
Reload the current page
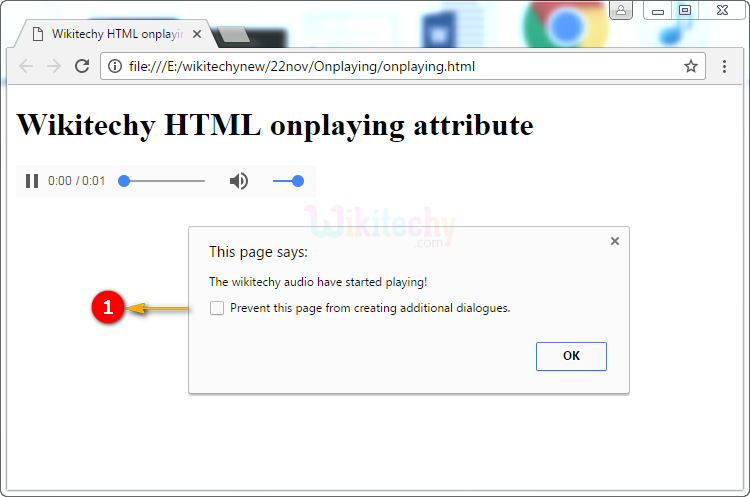[x=82, y=67]
